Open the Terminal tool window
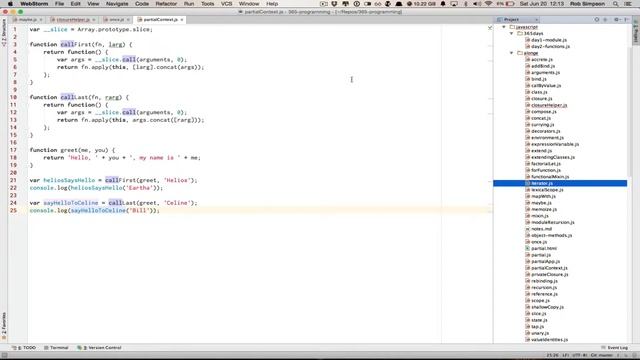 [x=56, y=348]
